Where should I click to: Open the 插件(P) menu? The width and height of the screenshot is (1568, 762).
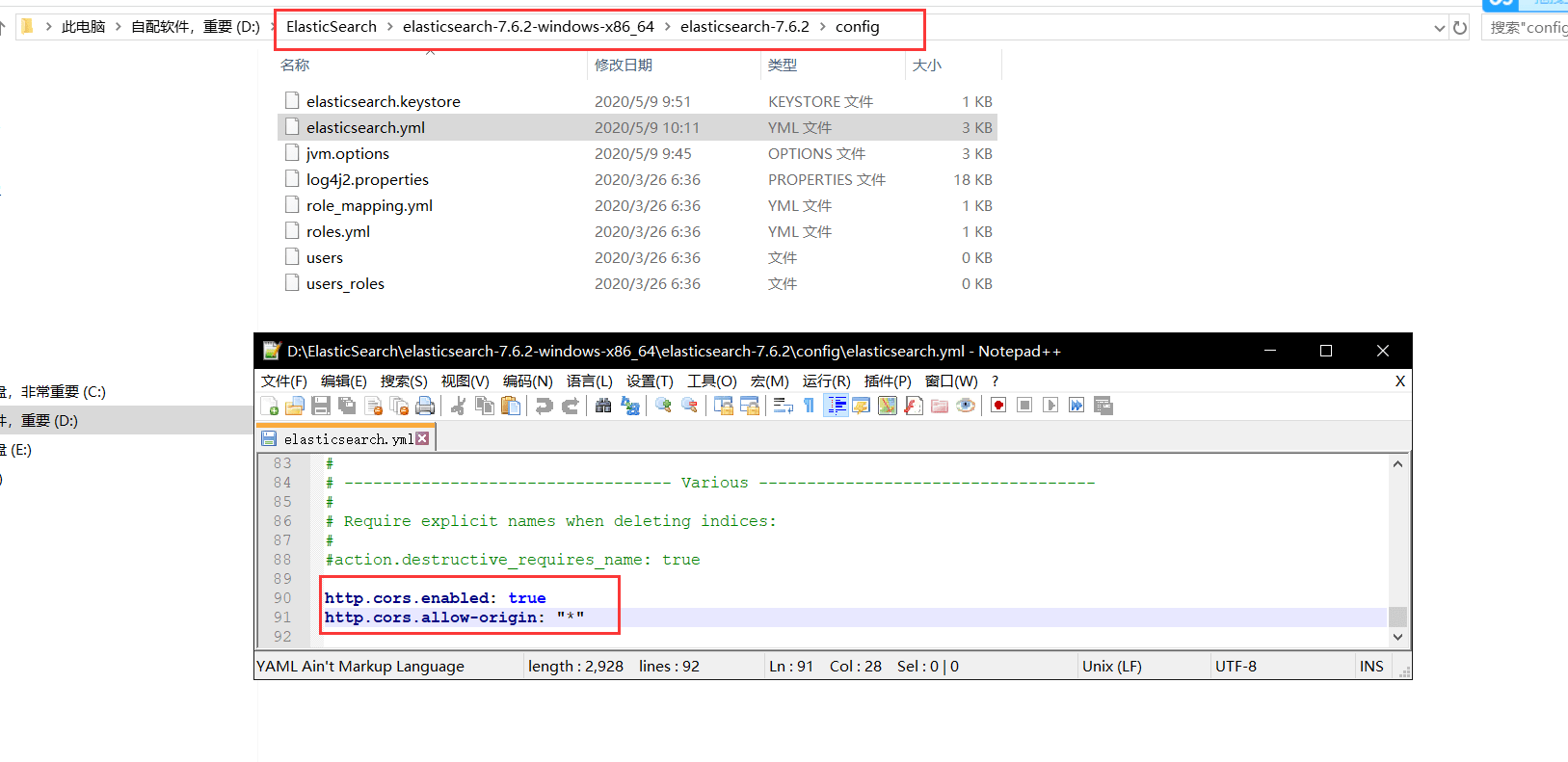pos(888,381)
